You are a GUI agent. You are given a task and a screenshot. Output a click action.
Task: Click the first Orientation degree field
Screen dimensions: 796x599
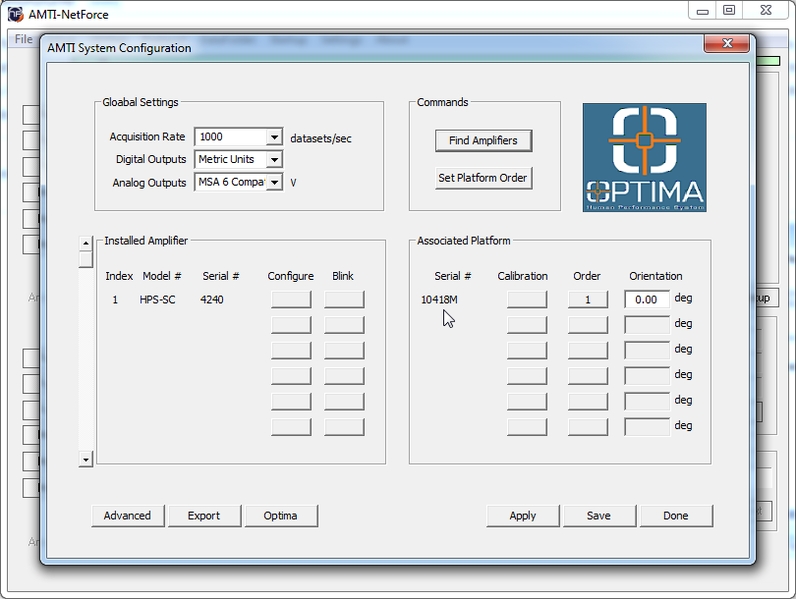pos(646,299)
